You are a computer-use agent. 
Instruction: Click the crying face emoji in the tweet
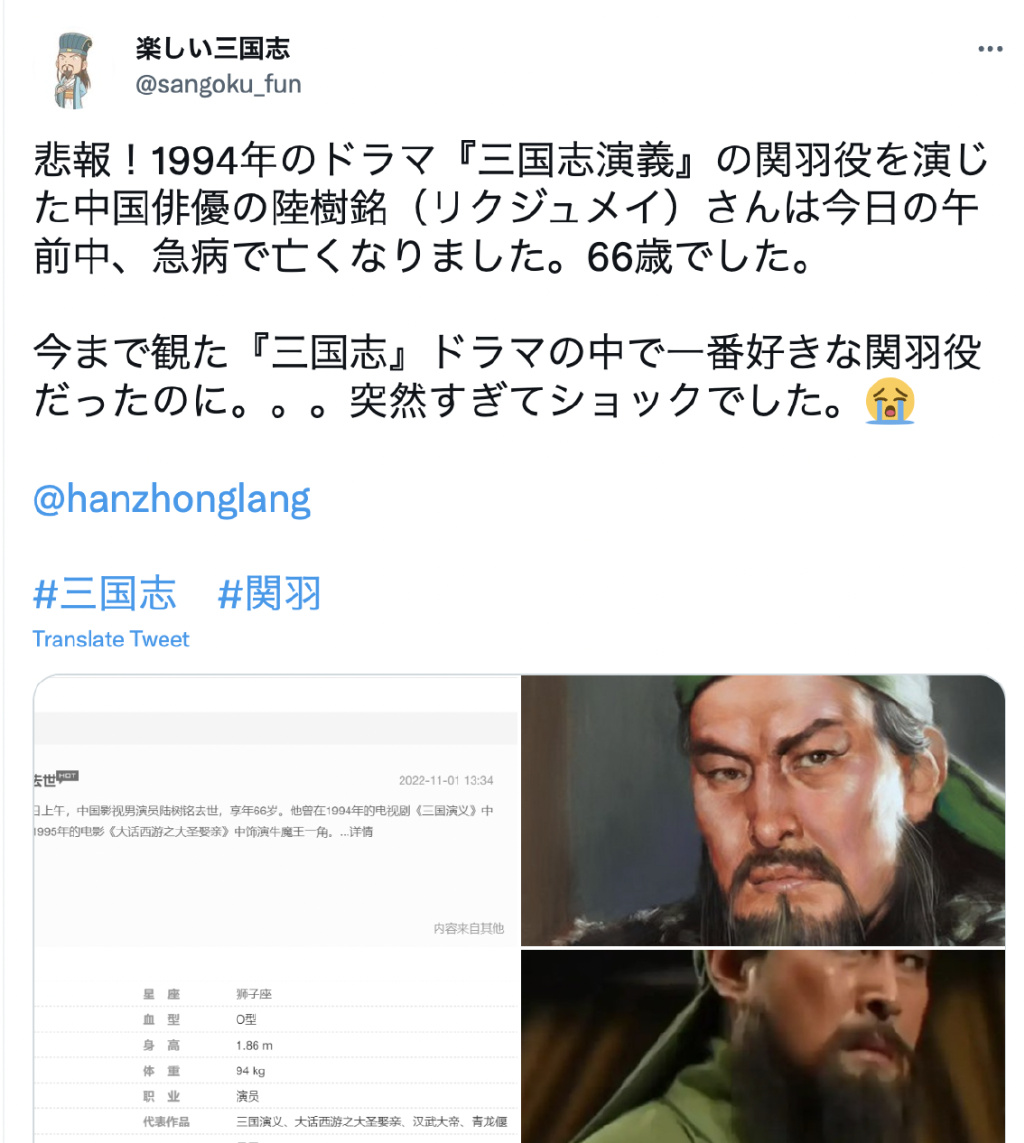[x=890, y=400]
